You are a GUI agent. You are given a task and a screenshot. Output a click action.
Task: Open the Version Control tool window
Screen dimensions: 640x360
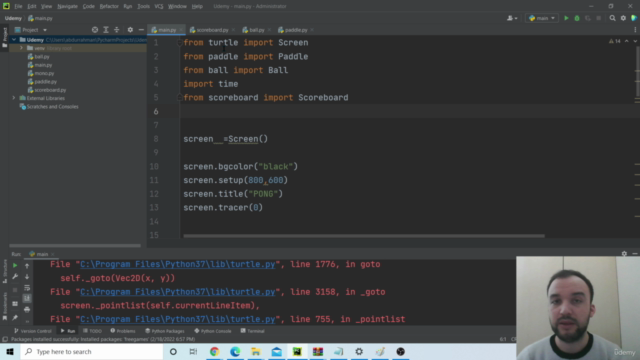tap(33, 331)
